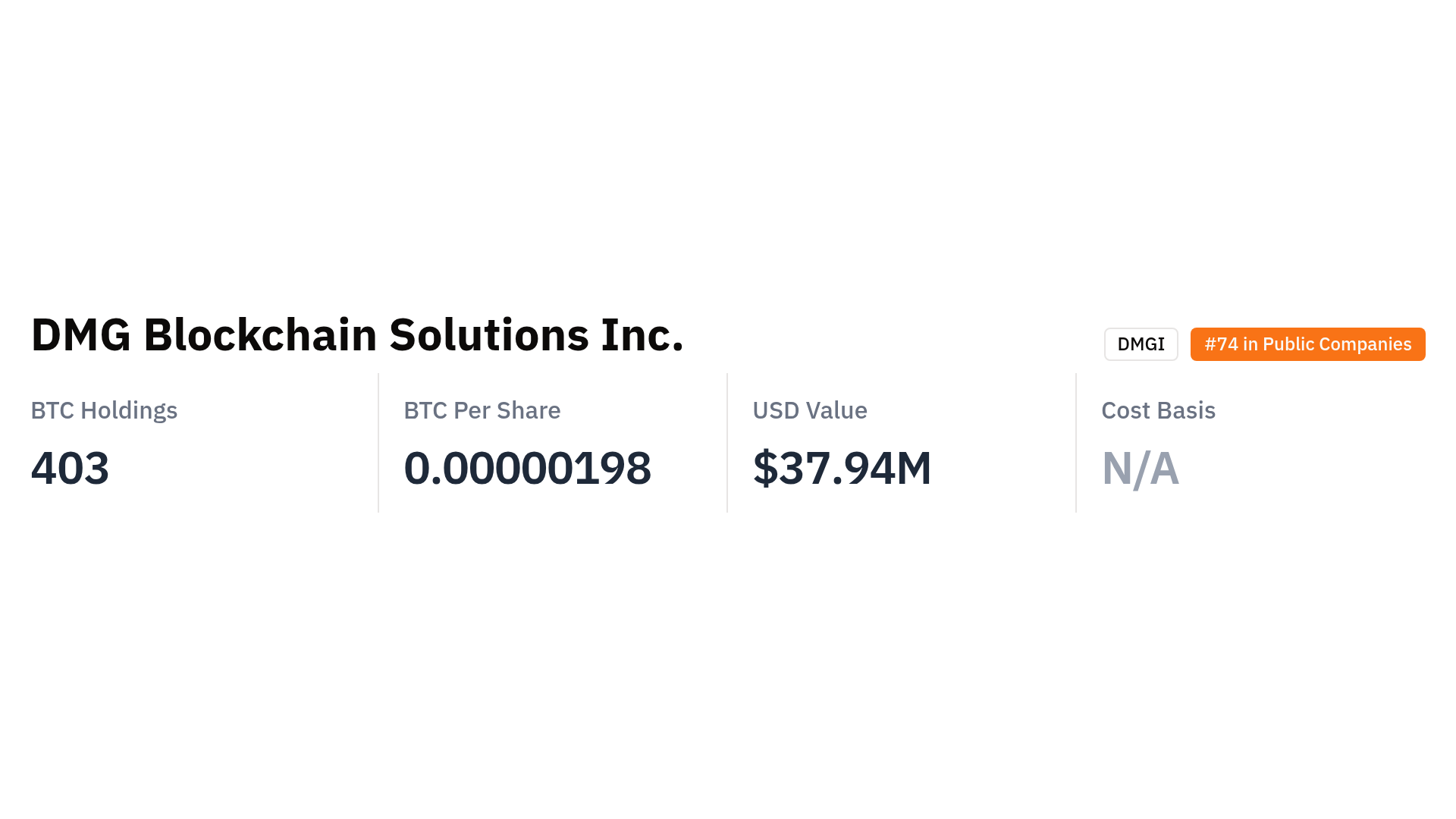The height and width of the screenshot is (819, 1456).
Task: Click the 0.00000198 per-share value
Action: point(527,468)
